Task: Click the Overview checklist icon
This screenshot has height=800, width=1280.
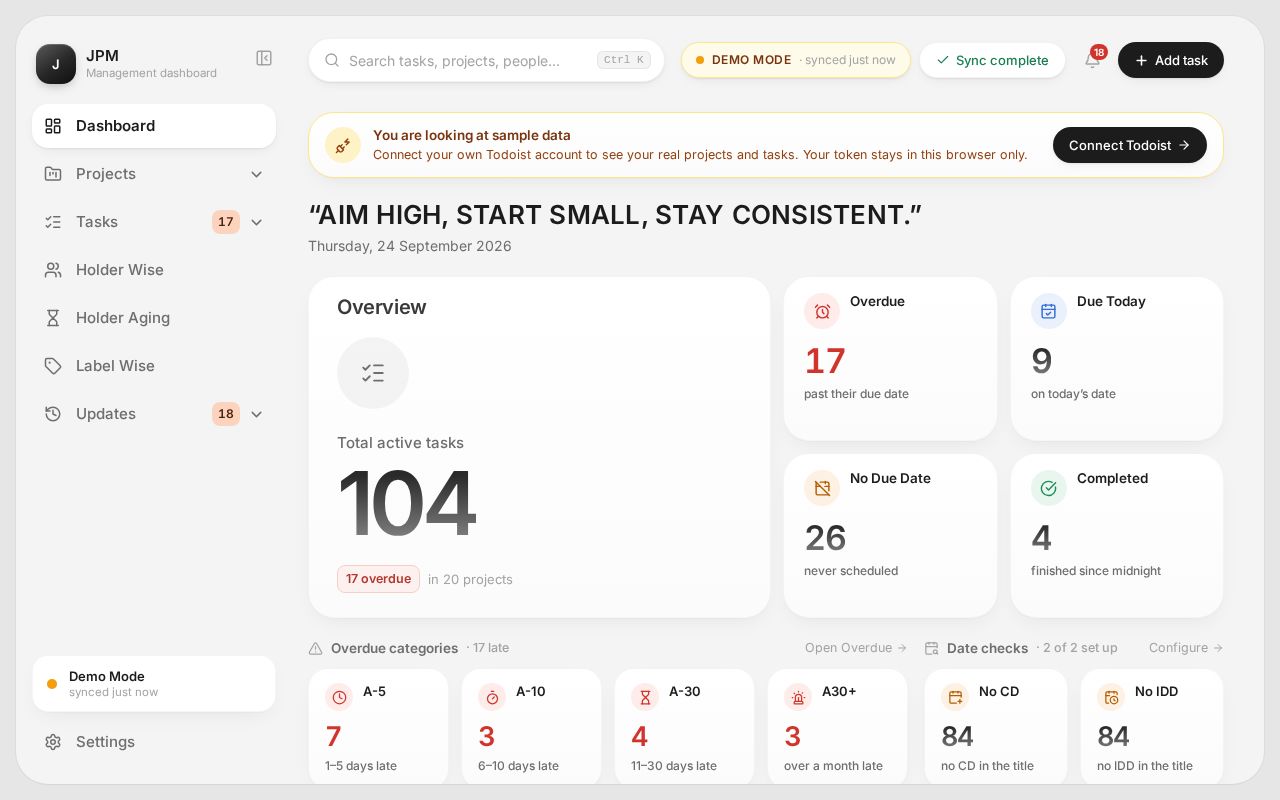Action: coord(373,373)
